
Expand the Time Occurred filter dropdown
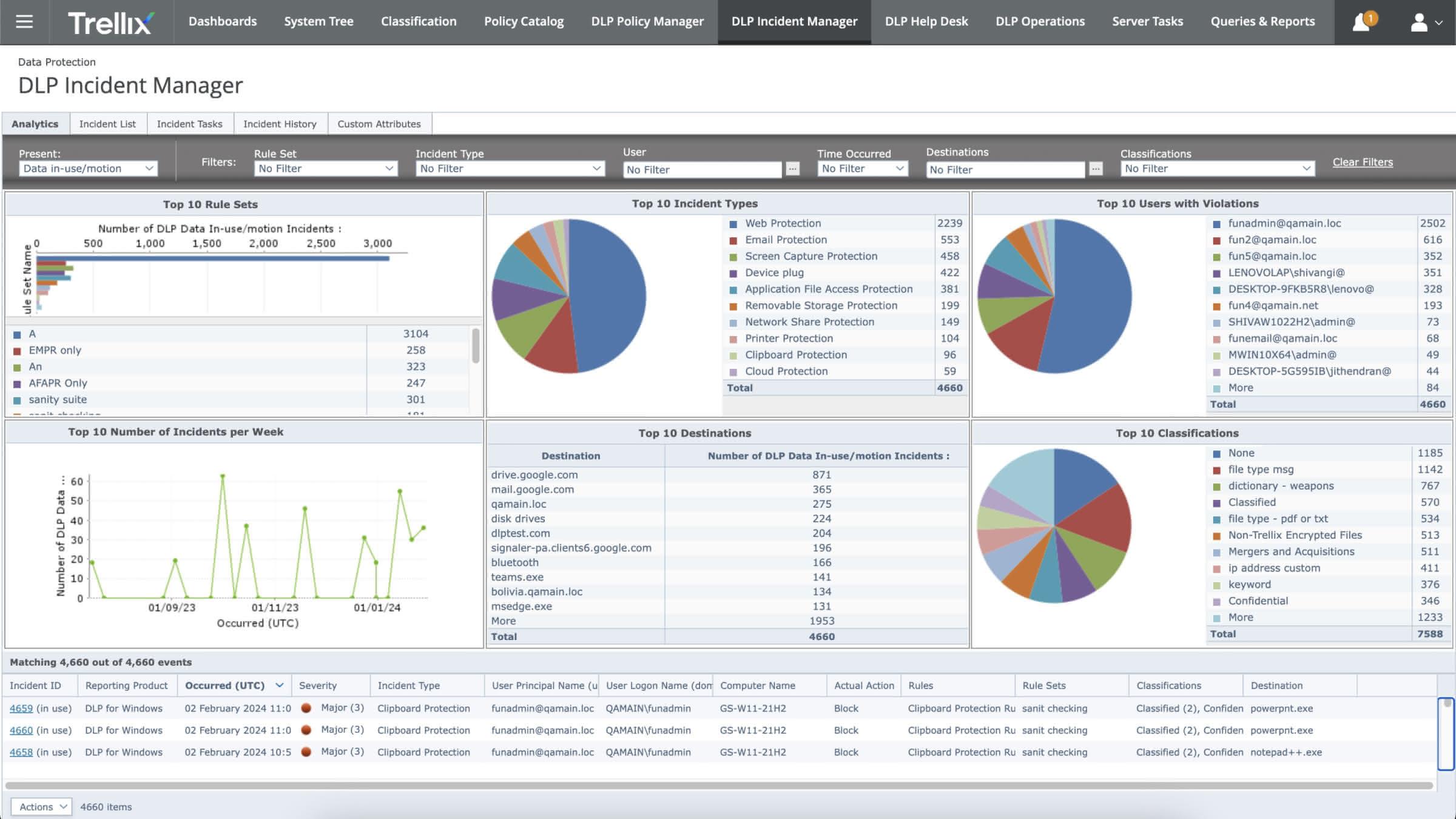(862, 169)
